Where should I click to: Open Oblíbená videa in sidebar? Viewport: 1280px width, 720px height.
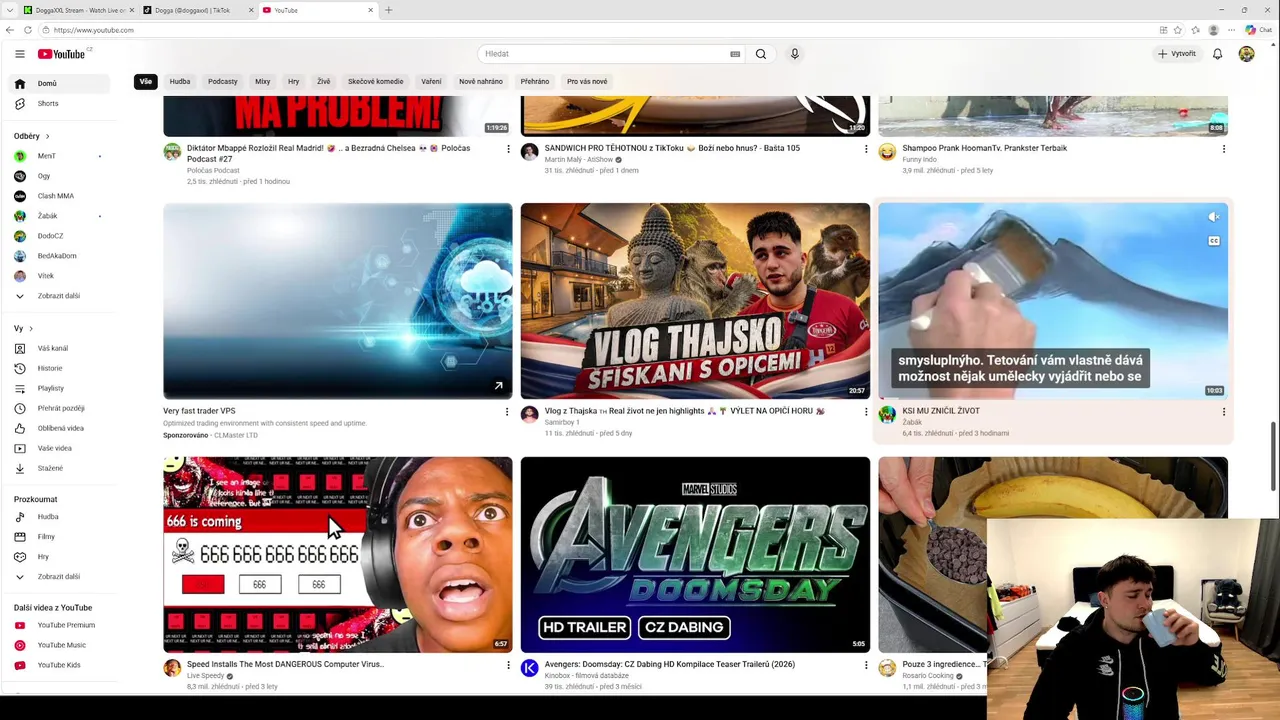(x=60, y=428)
